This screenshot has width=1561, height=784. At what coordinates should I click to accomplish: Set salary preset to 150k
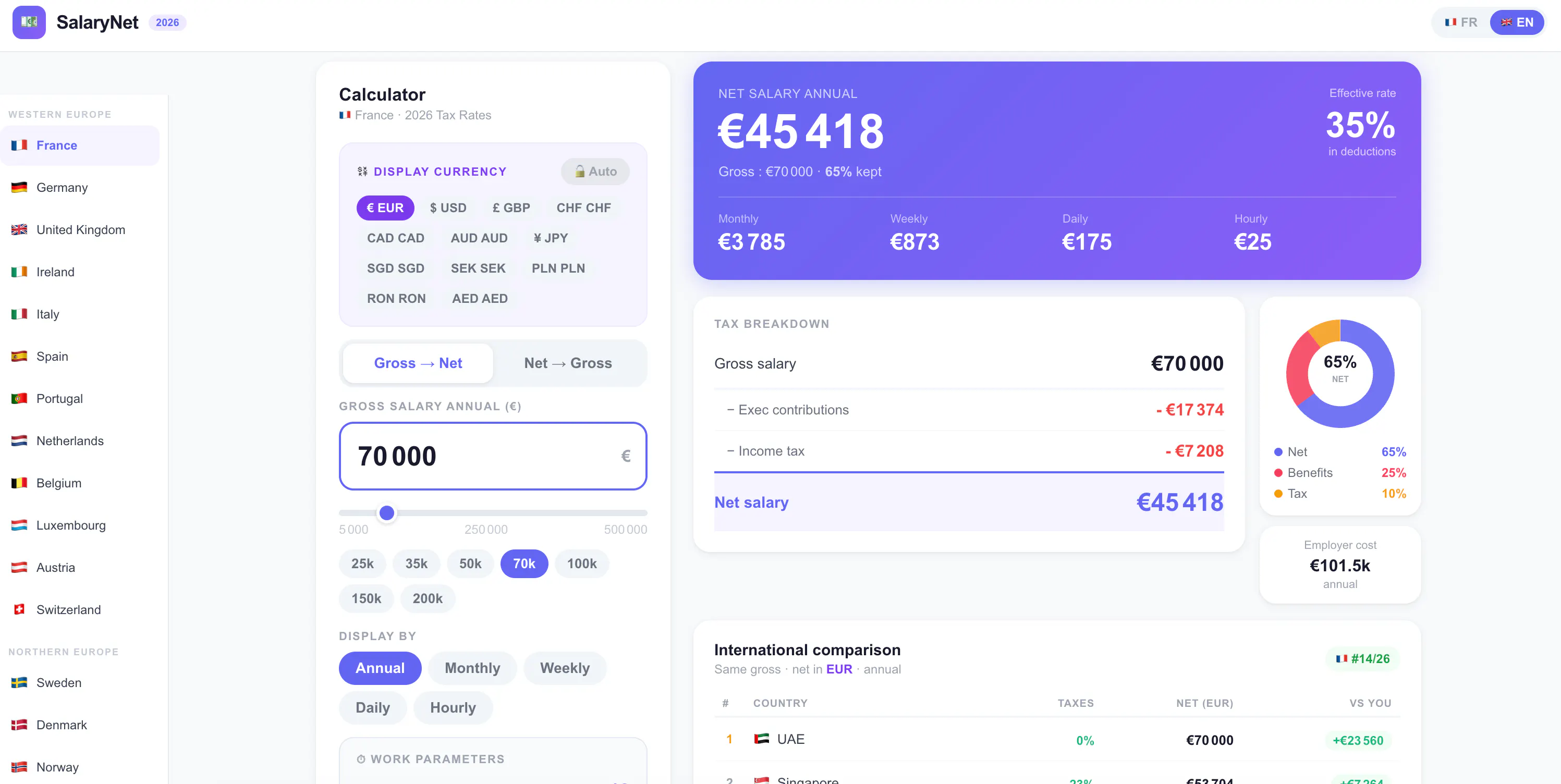point(366,598)
